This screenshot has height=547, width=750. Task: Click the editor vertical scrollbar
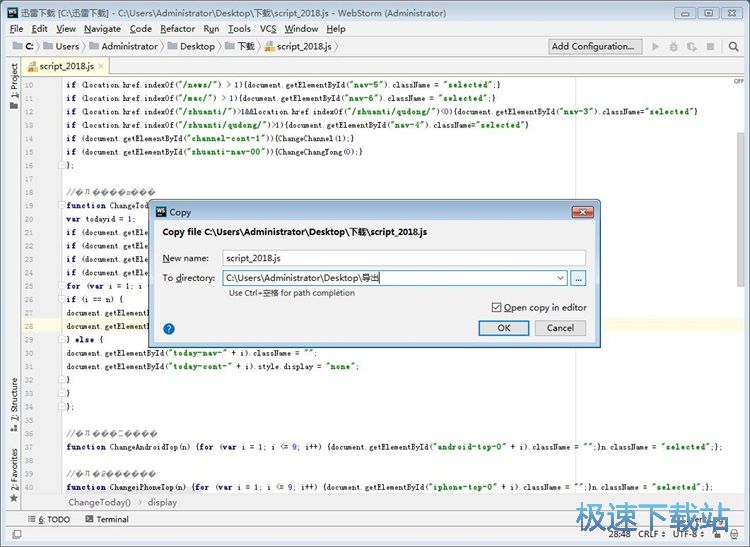click(x=741, y=209)
